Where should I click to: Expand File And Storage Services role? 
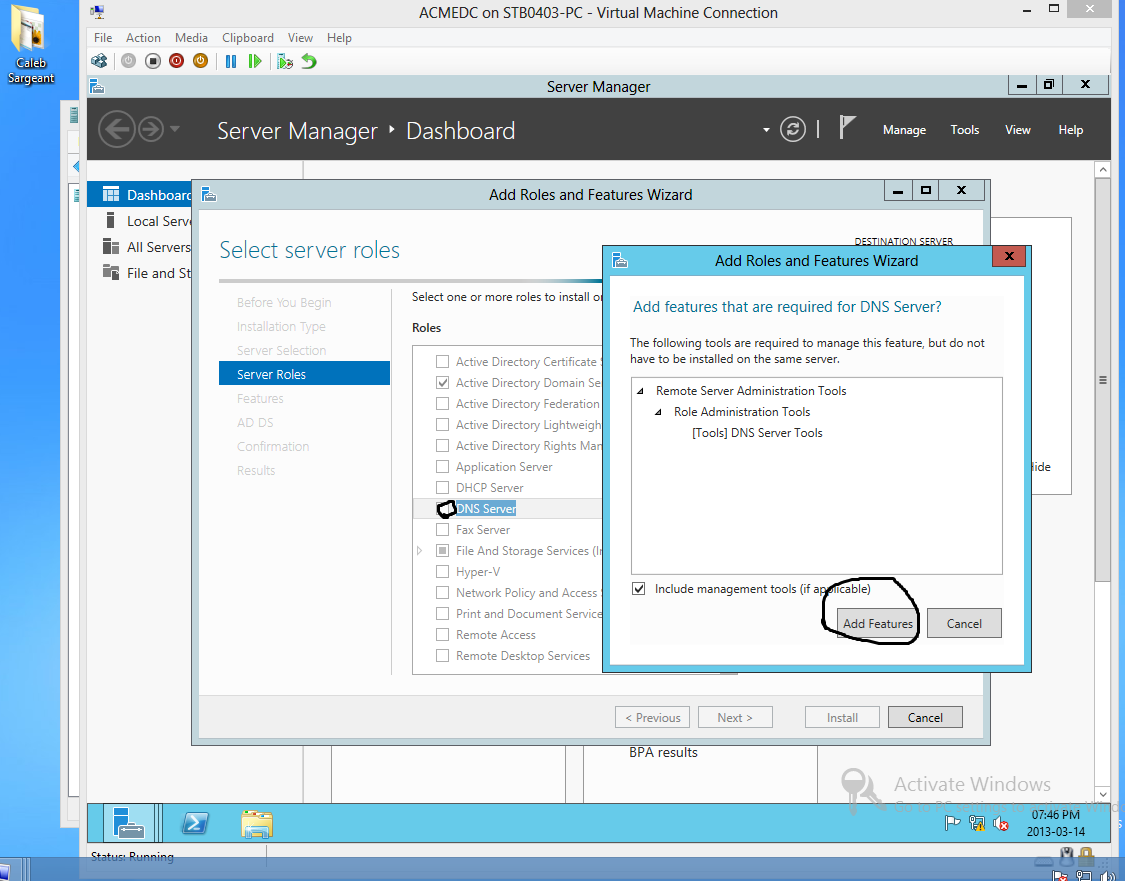[x=420, y=551]
